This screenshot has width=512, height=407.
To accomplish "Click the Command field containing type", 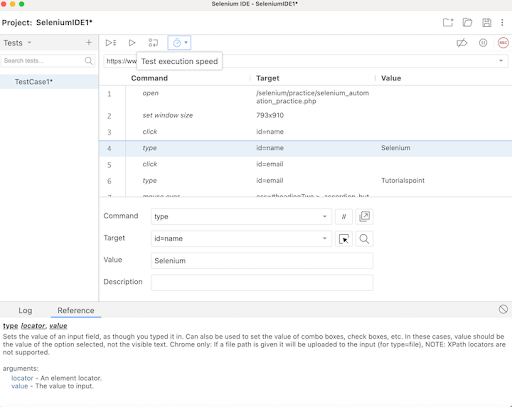I will 241,217.
